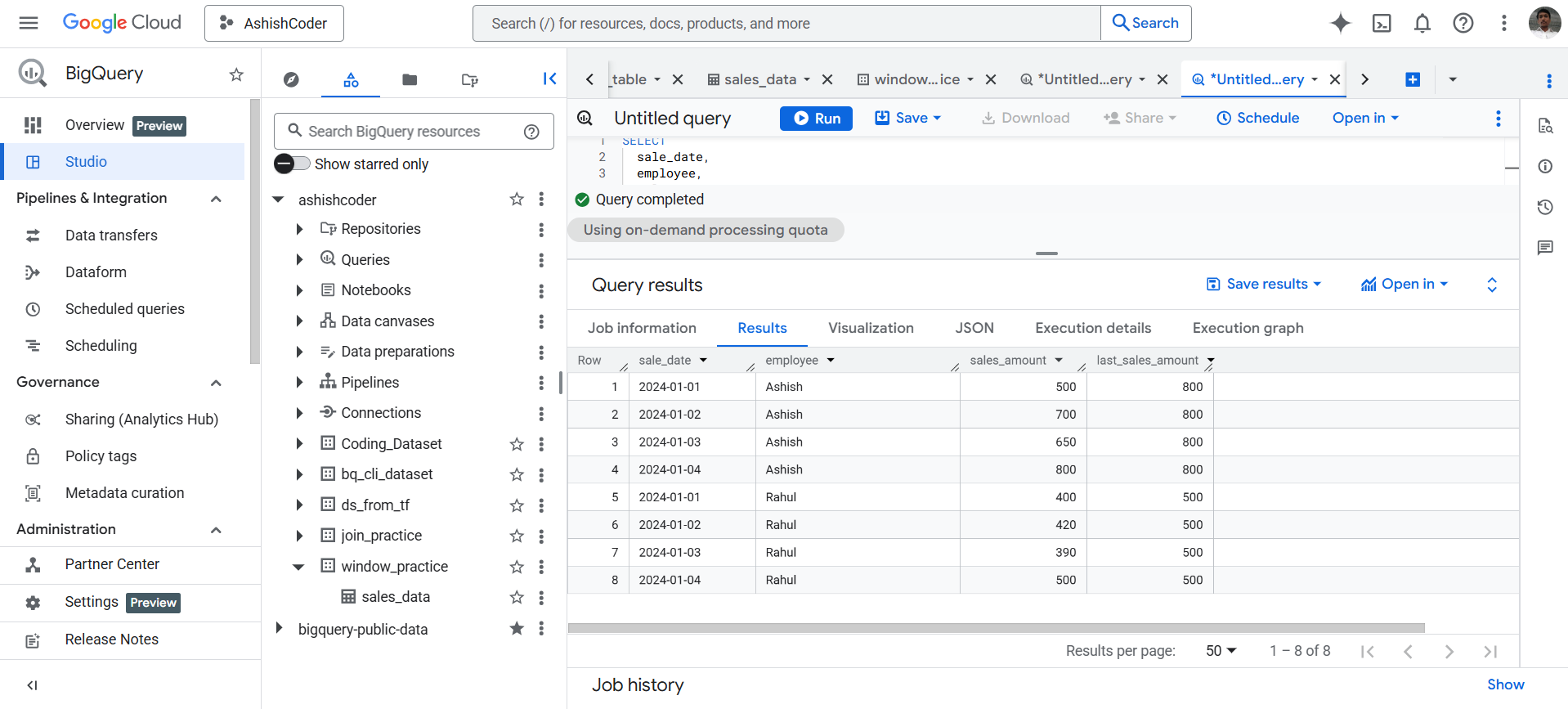1568x709 pixels.
Task: Click the AshishCoder project selector
Action: pyautogui.click(x=274, y=23)
